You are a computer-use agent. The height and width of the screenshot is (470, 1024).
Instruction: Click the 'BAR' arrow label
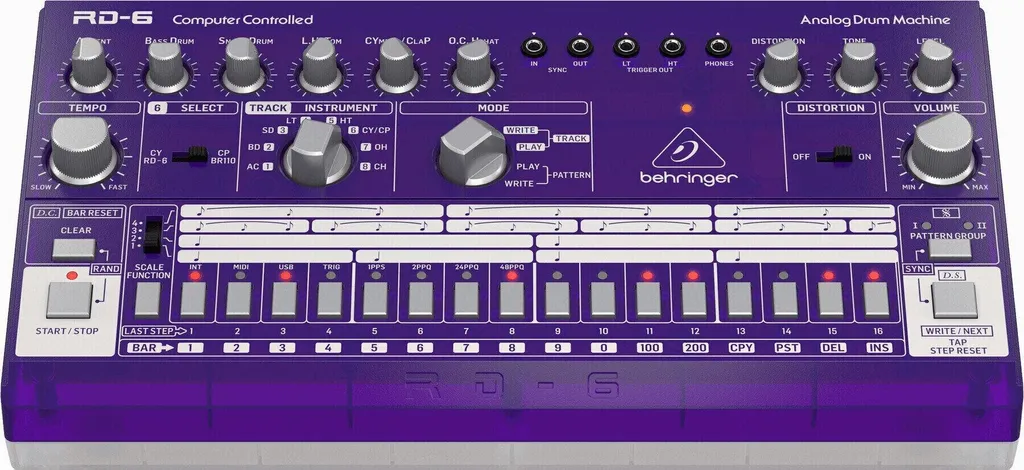coord(150,348)
